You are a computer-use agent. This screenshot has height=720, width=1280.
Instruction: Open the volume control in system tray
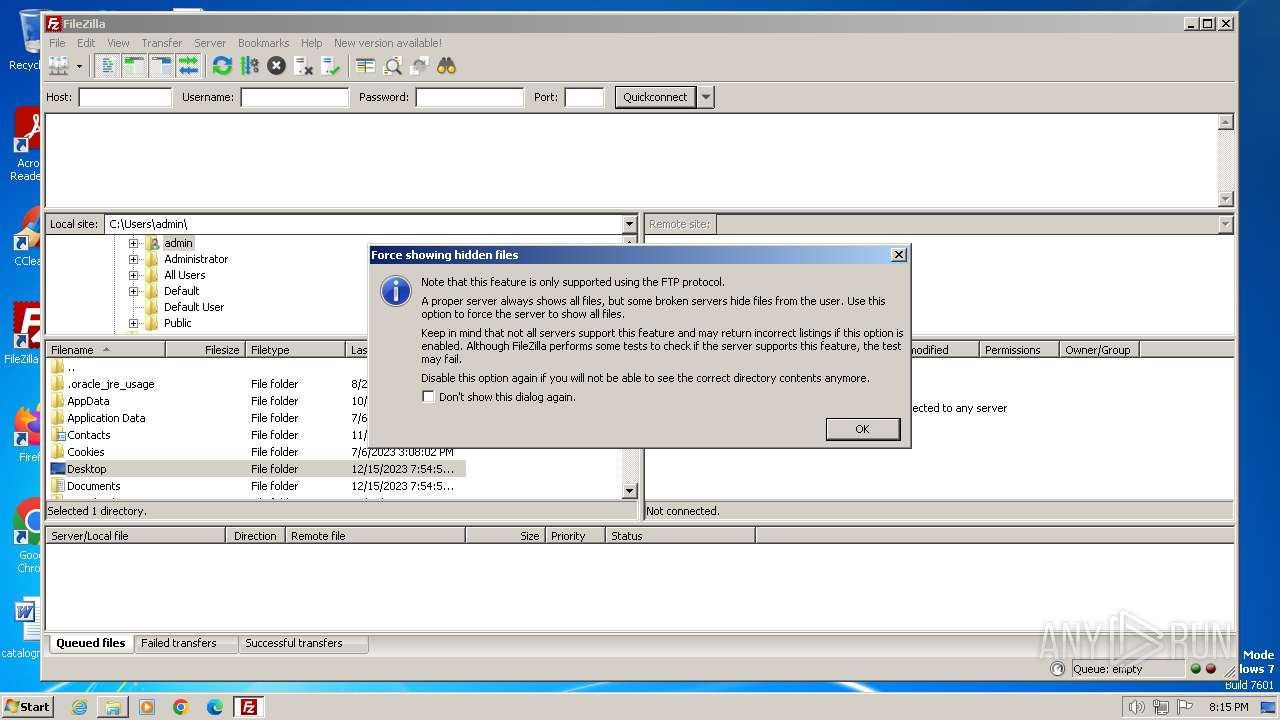point(1136,707)
